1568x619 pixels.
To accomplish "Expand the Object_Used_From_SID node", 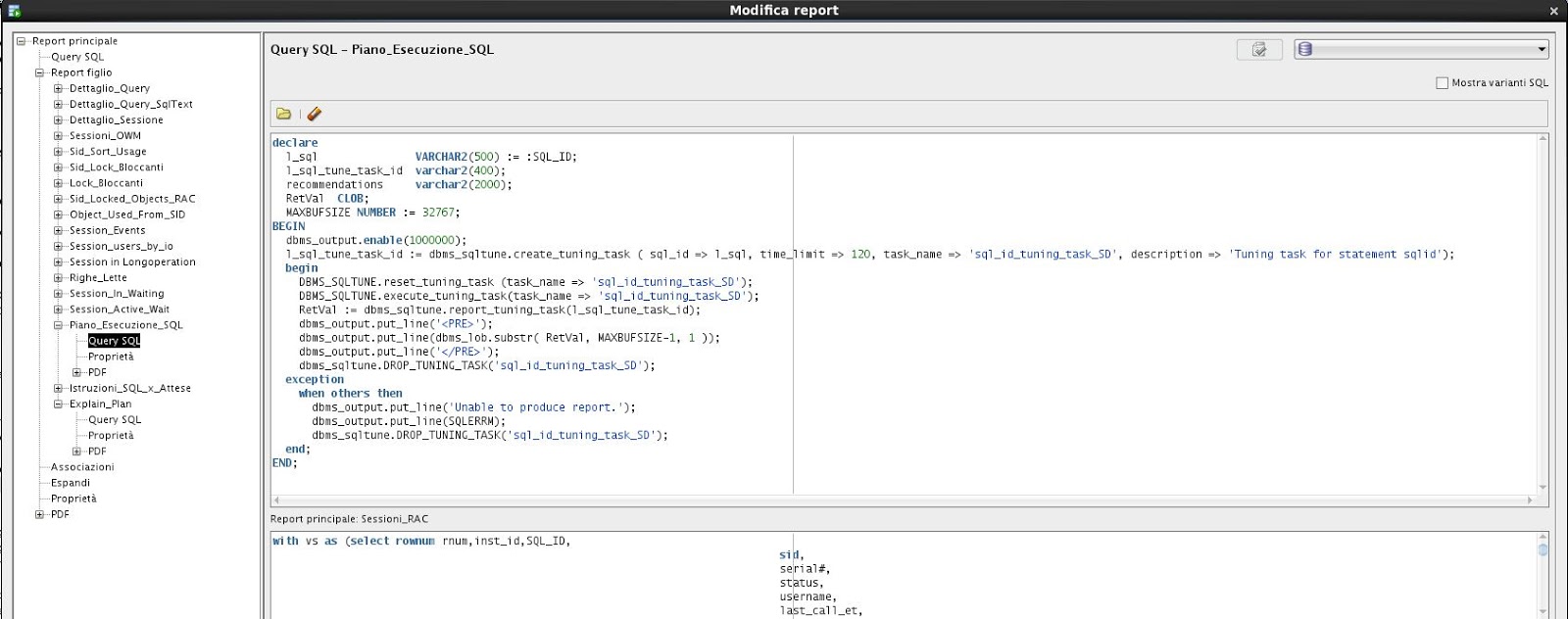I will click(x=58, y=214).
